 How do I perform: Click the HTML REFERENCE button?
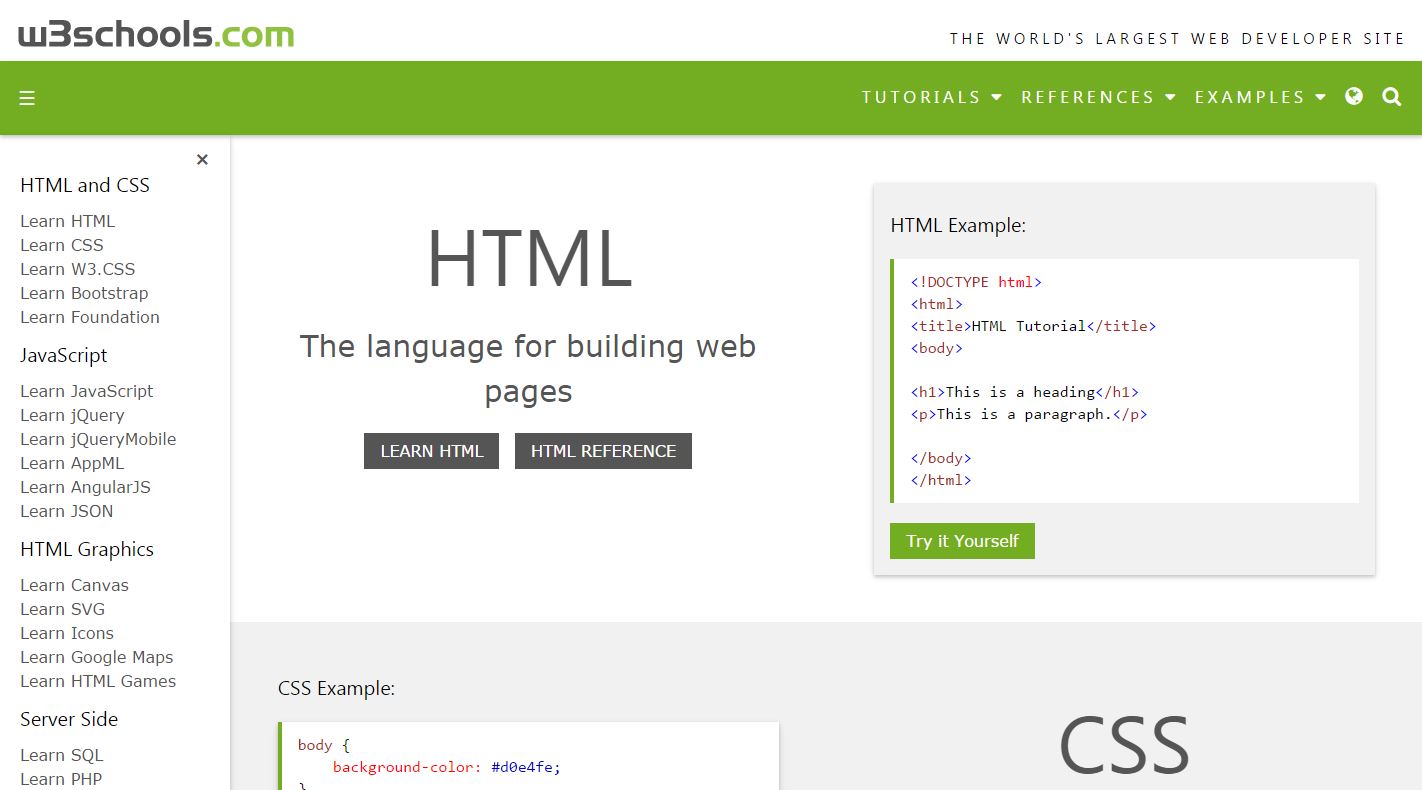603,450
